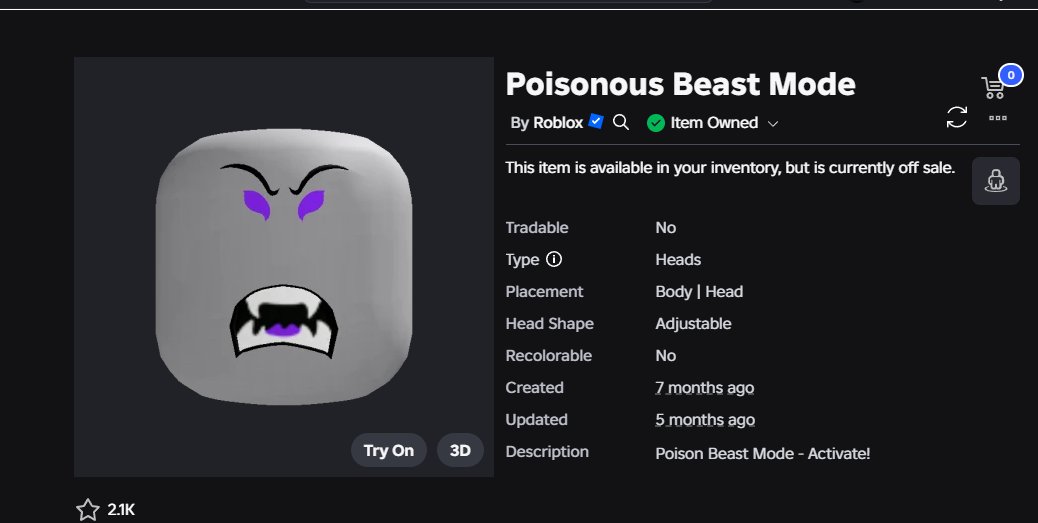This screenshot has height=523, width=1038.
Task: Click the Item Owned label
Action: pyautogui.click(x=714, y=122)
